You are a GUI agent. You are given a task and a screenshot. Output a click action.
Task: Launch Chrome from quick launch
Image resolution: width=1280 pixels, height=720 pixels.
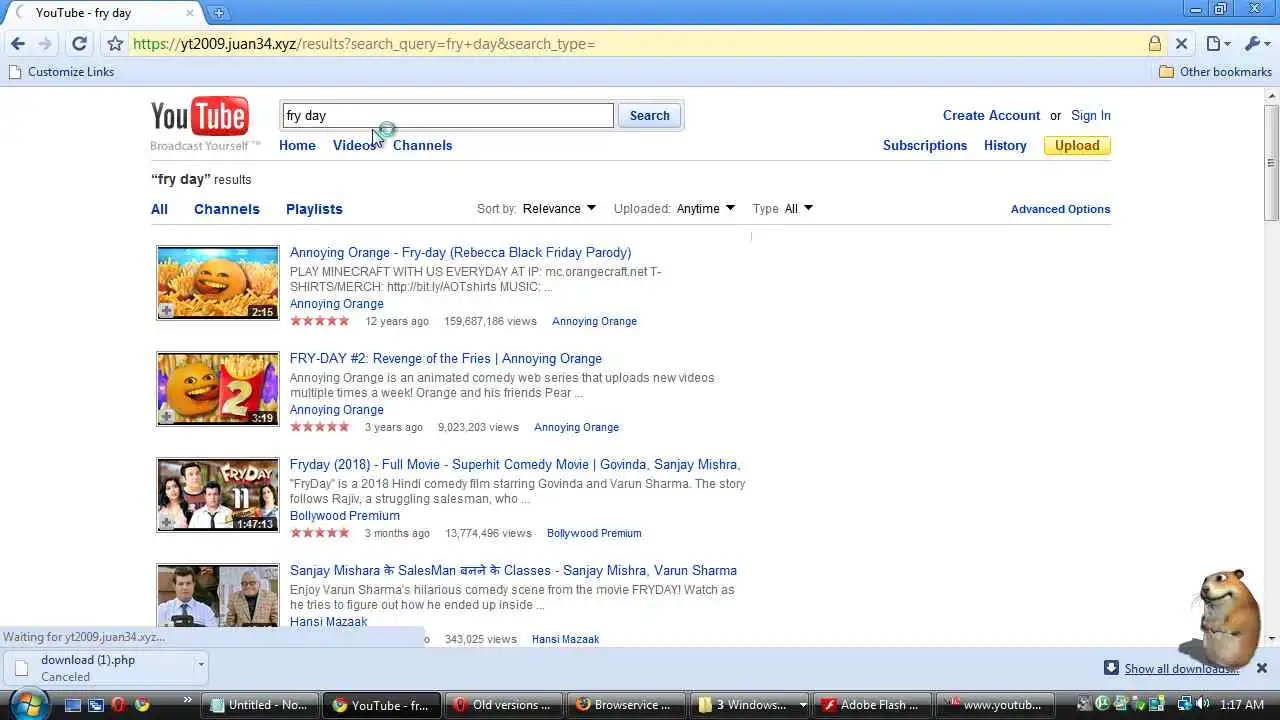coord(142,705)
